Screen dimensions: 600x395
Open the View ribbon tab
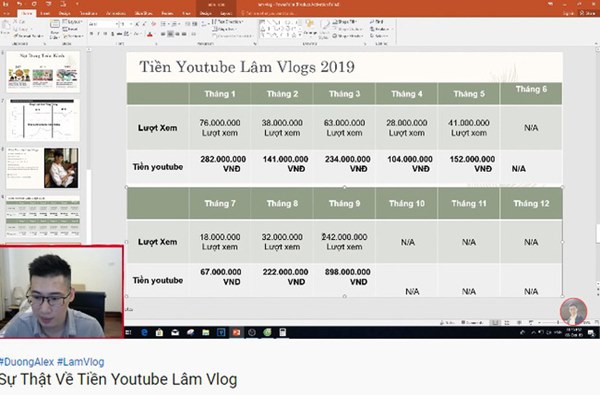(x=186, y=13)
